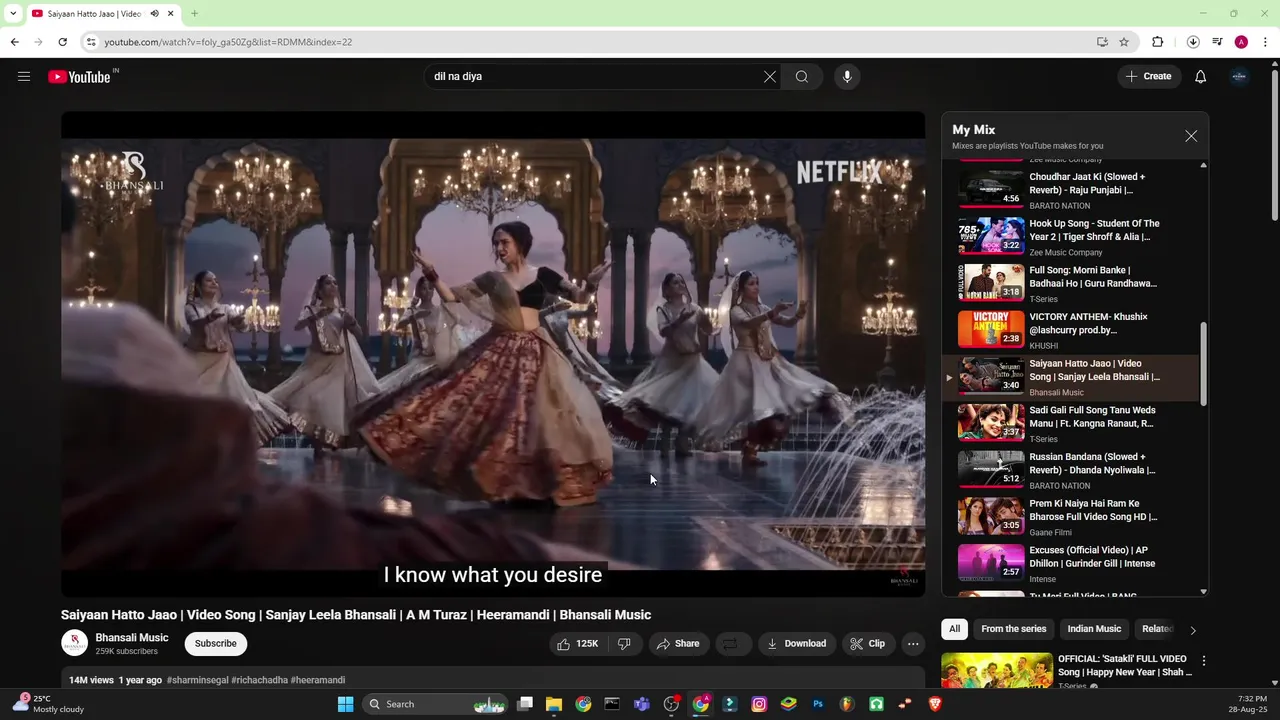Share the current video
Viewport: 1280px width, 720px height.
click(678, 644)
